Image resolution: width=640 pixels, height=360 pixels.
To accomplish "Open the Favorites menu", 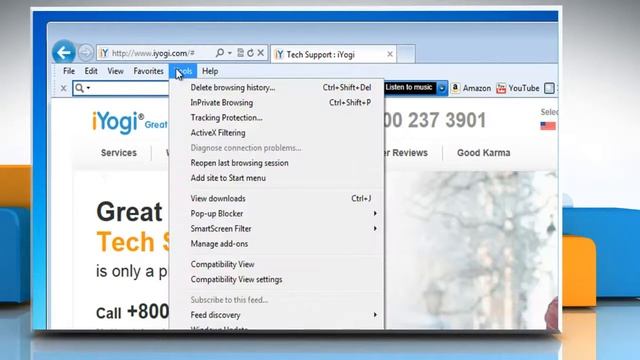I will (x=148, y=71).
